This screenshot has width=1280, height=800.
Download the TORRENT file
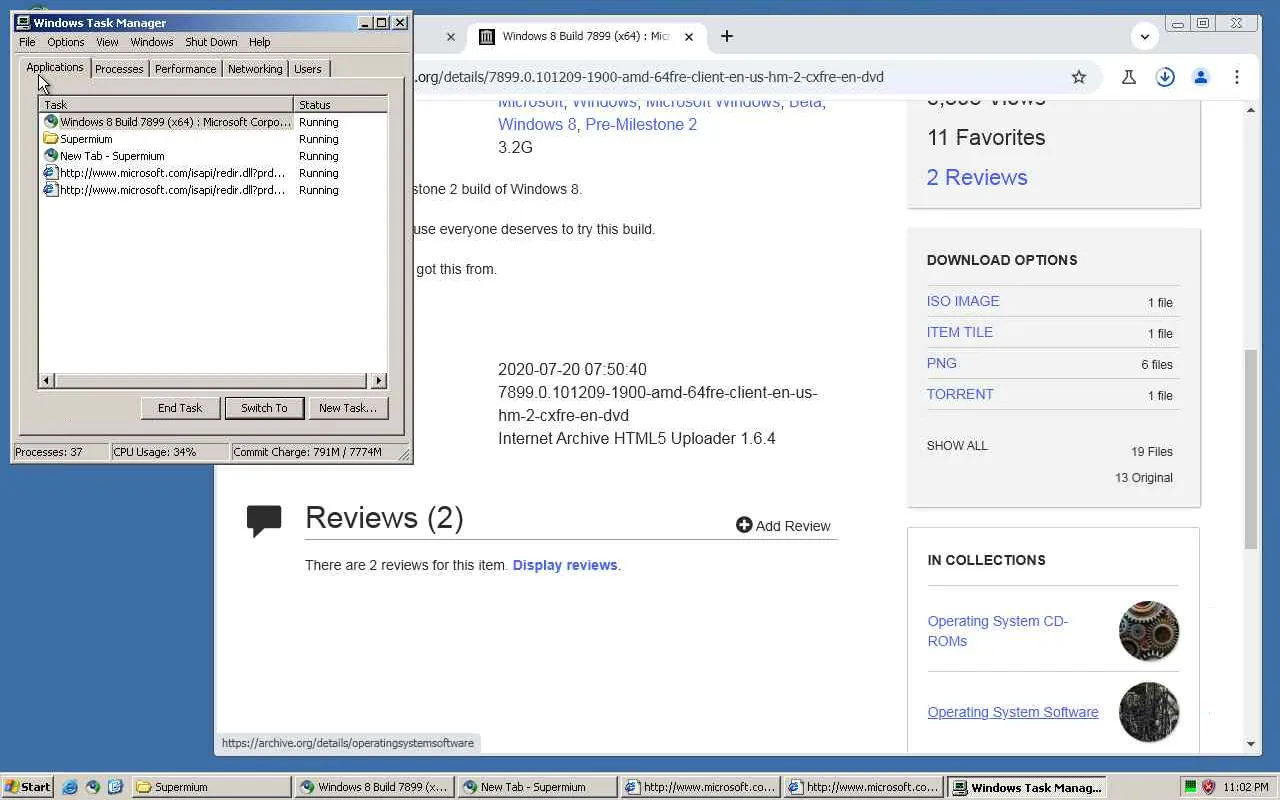pyautogui.click(x=960, y=394)
